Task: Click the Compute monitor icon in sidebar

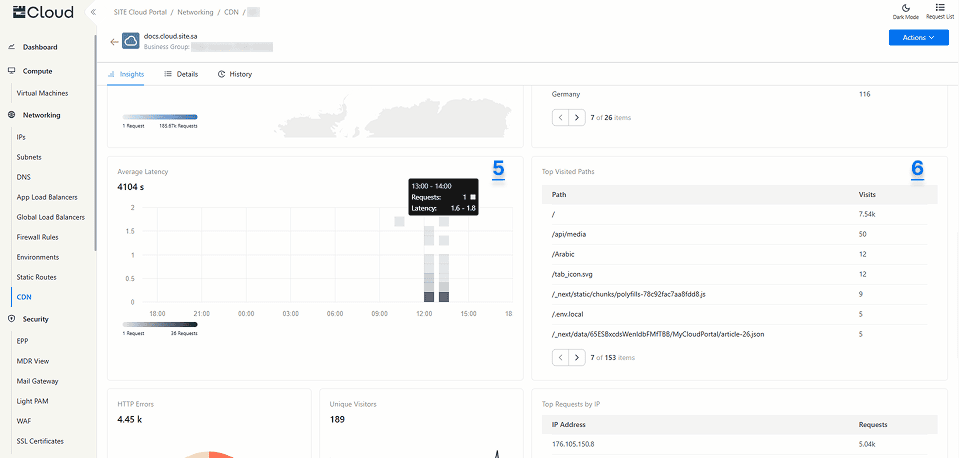Action: [x=11, y=71]
